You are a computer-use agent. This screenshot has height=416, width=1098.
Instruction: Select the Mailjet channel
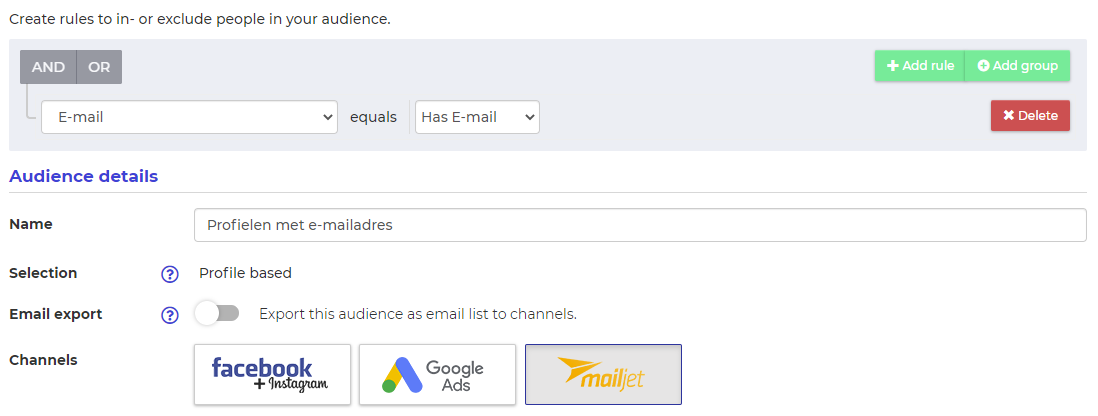[604, 374]
